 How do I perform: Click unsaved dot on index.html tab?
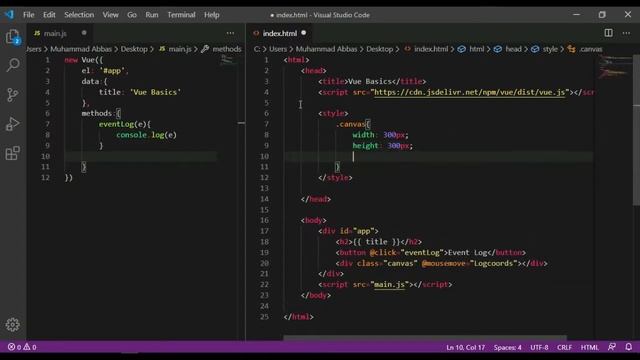pyautogui.click(x=304, y=33)
